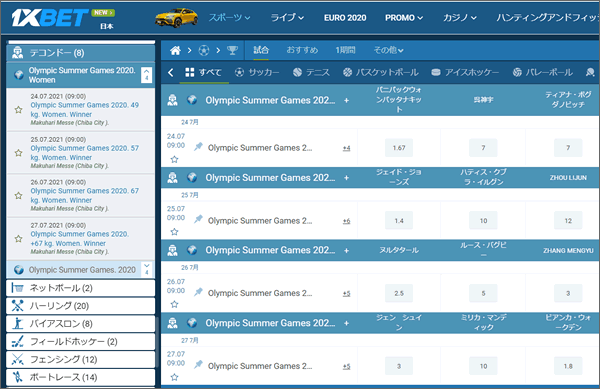Favorite the 26.07 match with star
The image size is (600, 389).
pos(174,304)
